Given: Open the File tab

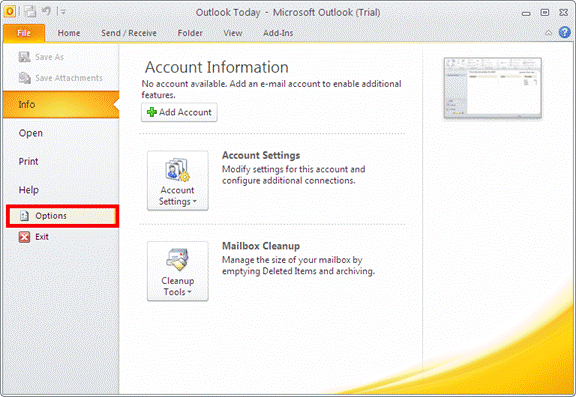Looking at the screenshot, I should point(24,33).
